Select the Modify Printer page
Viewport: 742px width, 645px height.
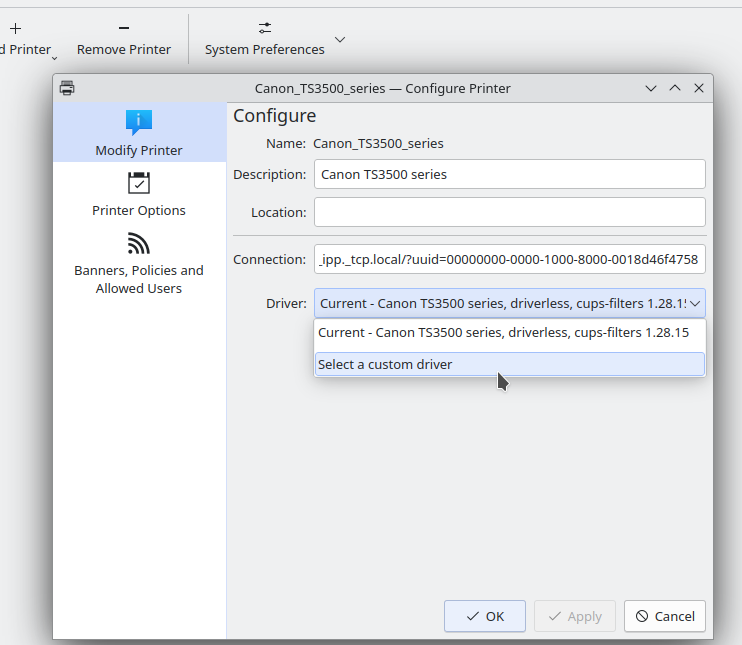[139, 133]
